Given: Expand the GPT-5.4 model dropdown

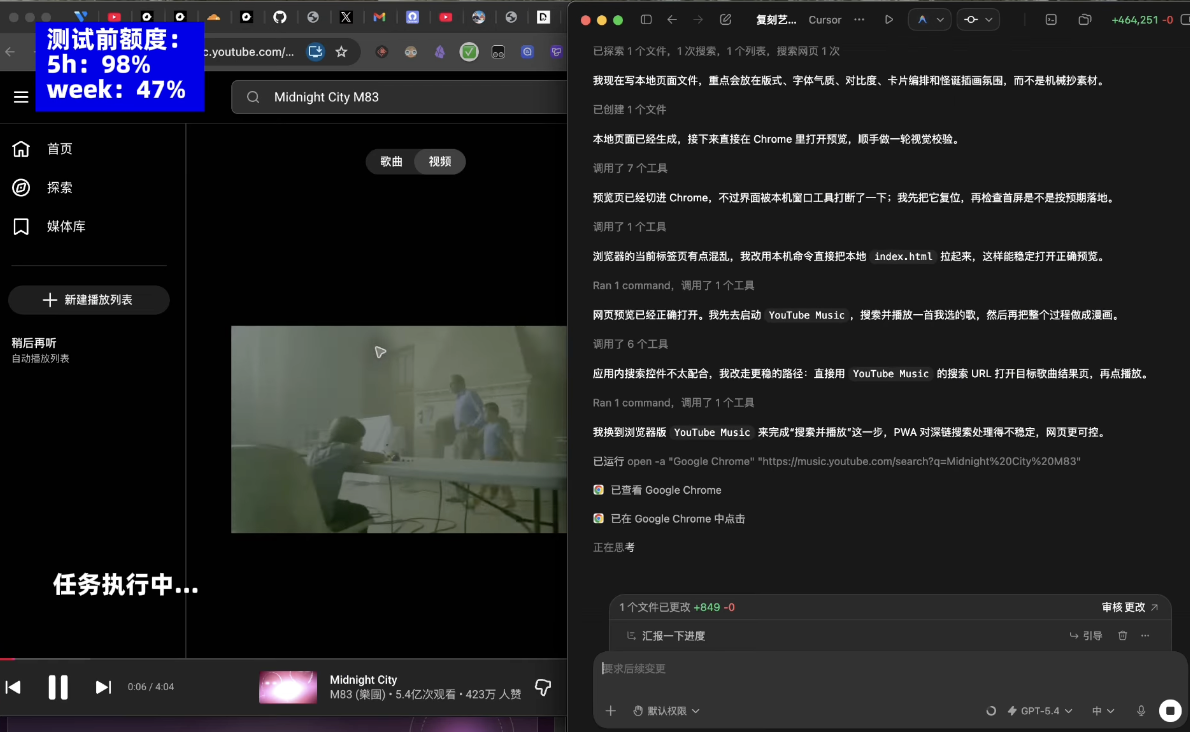Looking at the screenshot, I should coord(1040,711).
